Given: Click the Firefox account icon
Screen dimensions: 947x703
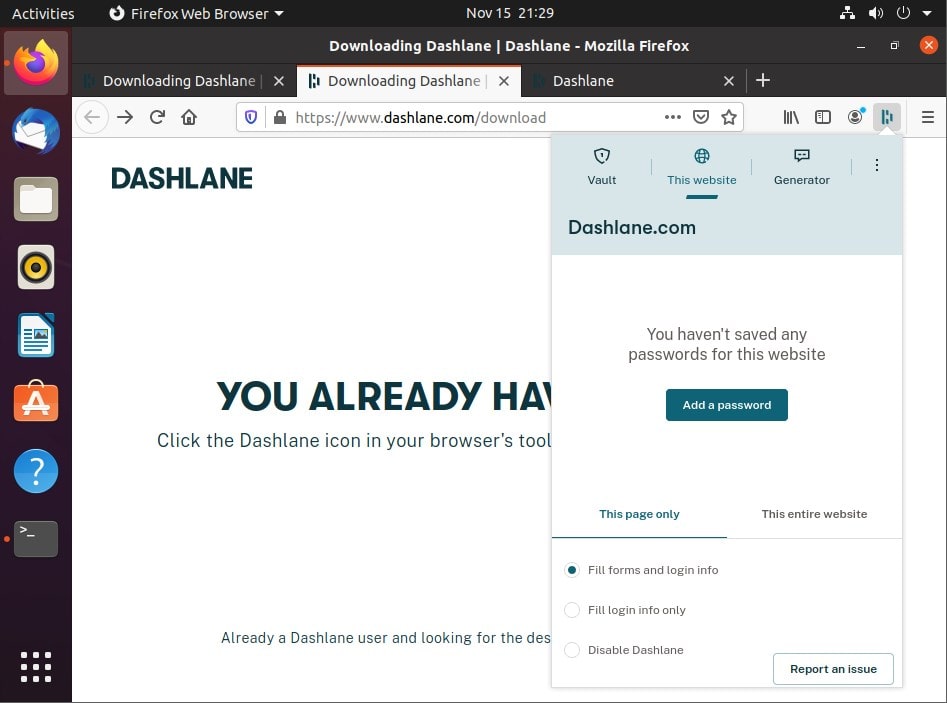Looking at the screenshot, I should (x=855, y=117).
